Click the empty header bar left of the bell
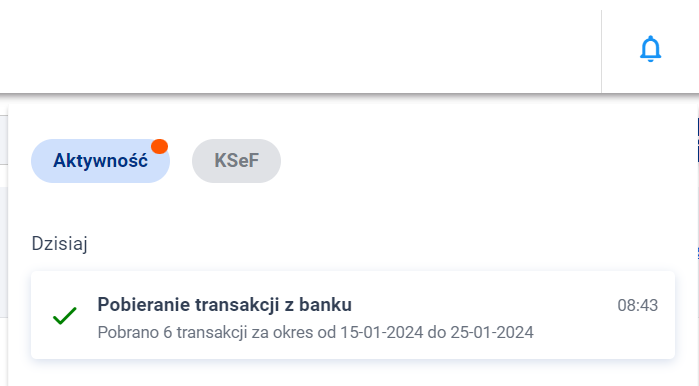The width and height of the screenshot is (699, 386). pyautogui.click(x=300, y=47)
